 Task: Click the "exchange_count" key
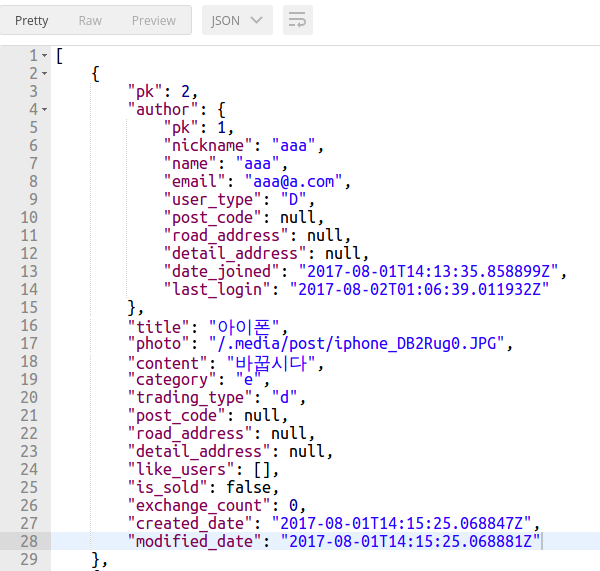(199, 506)
